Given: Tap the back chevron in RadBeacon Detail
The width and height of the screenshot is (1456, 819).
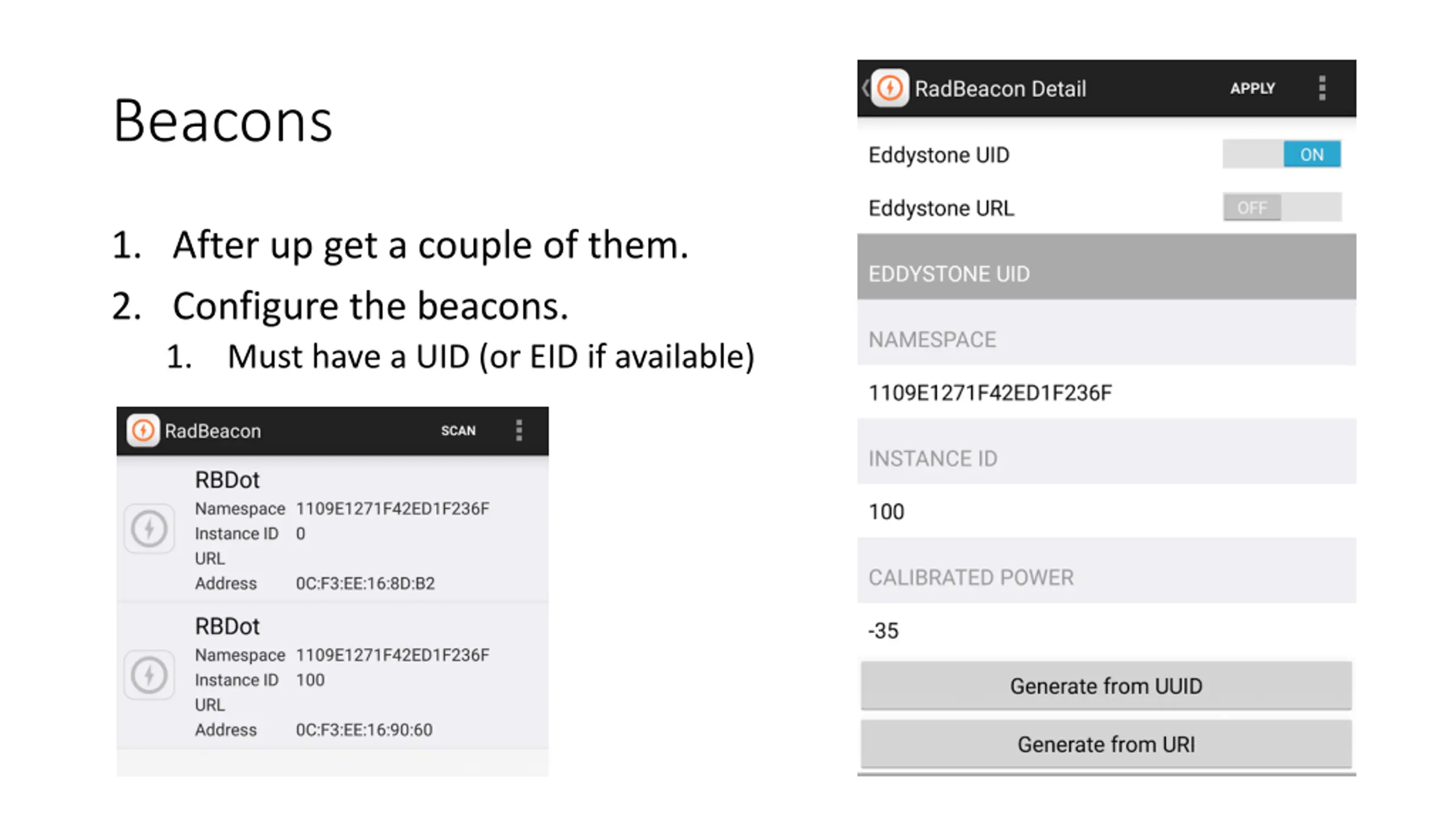Looking at the screenshot, I should pos(865,88).
